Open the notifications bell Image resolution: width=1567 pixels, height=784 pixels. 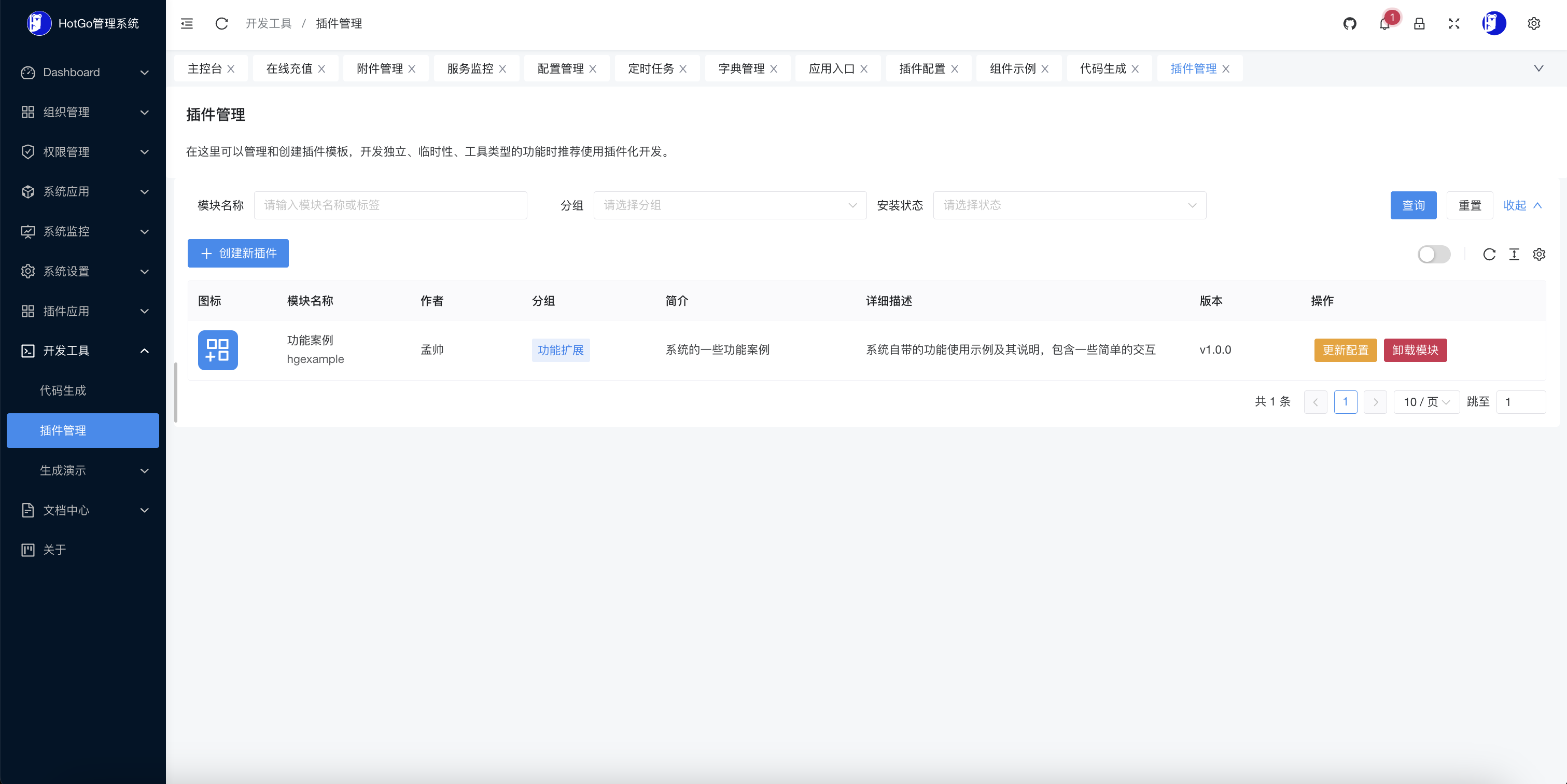pyautogui.click(x=1384, y=24)
